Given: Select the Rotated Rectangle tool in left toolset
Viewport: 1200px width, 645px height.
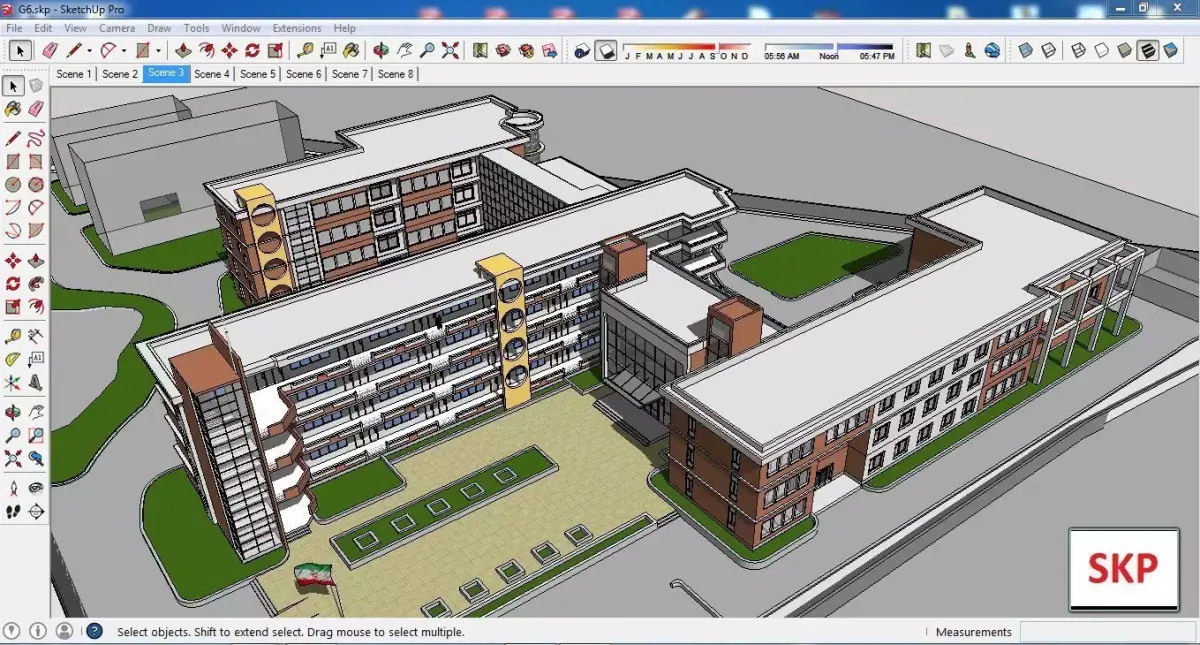Looking at the screenshot, I should 36,161.
